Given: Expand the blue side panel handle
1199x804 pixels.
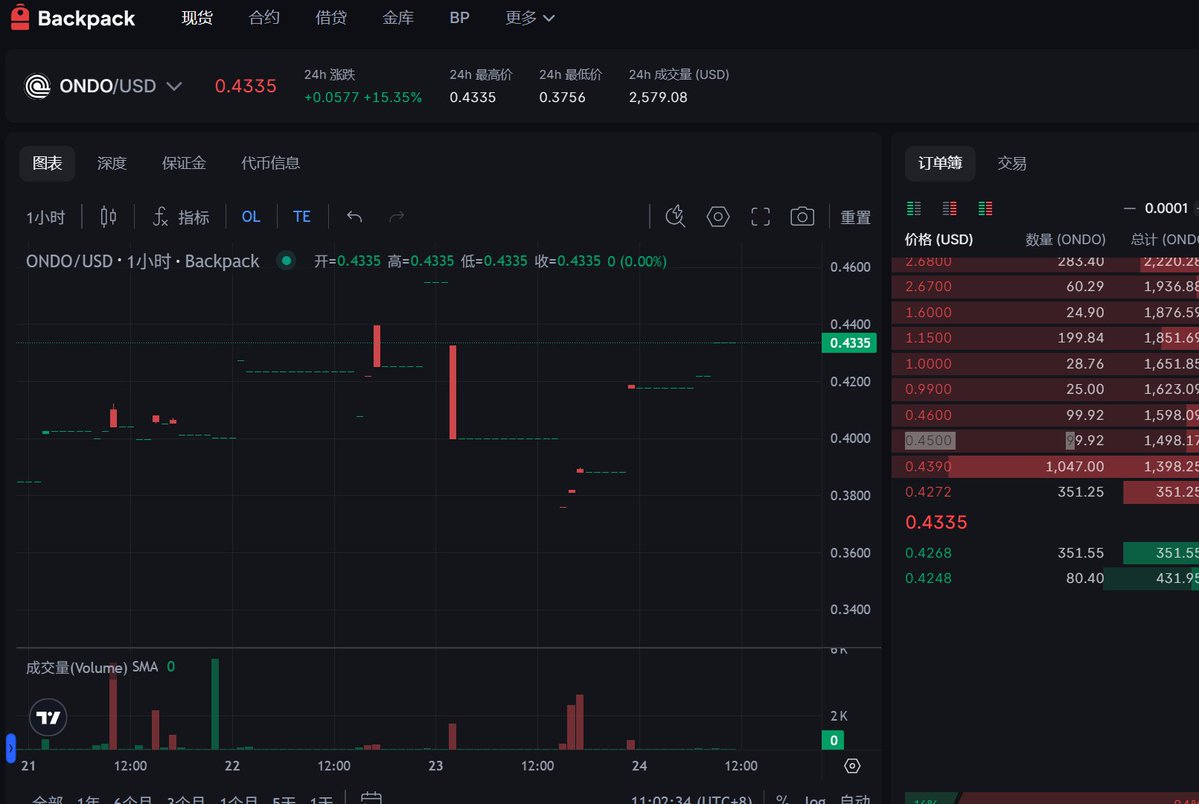Looking at the screenshot, I should coord(11,747).
